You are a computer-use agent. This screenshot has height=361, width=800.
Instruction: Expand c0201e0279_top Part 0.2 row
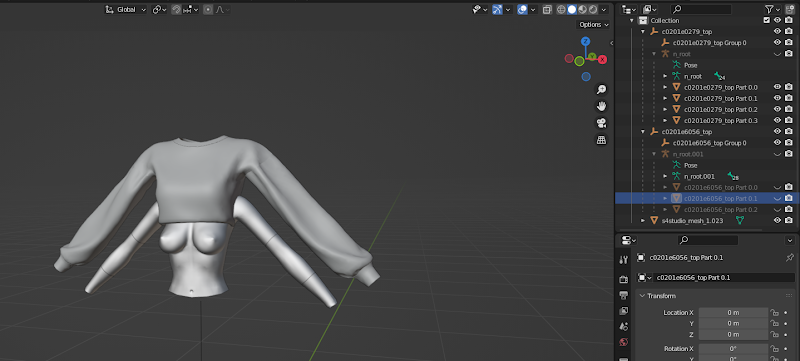click(665, 110)
